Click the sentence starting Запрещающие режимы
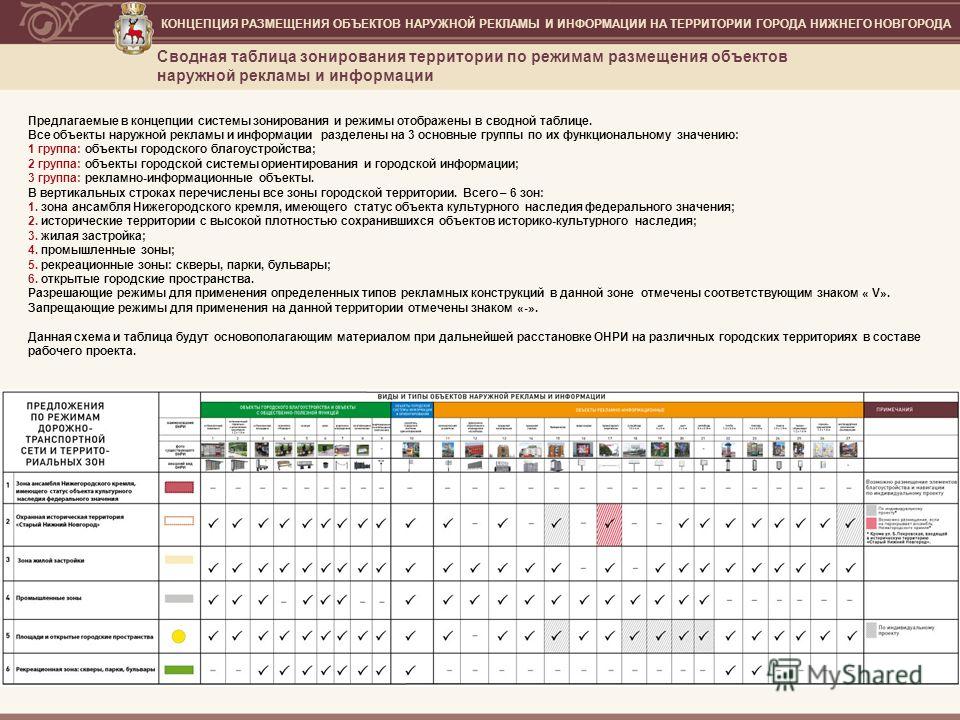The height and width of the screenshot is (720, 960). click(x=283, y=308)
